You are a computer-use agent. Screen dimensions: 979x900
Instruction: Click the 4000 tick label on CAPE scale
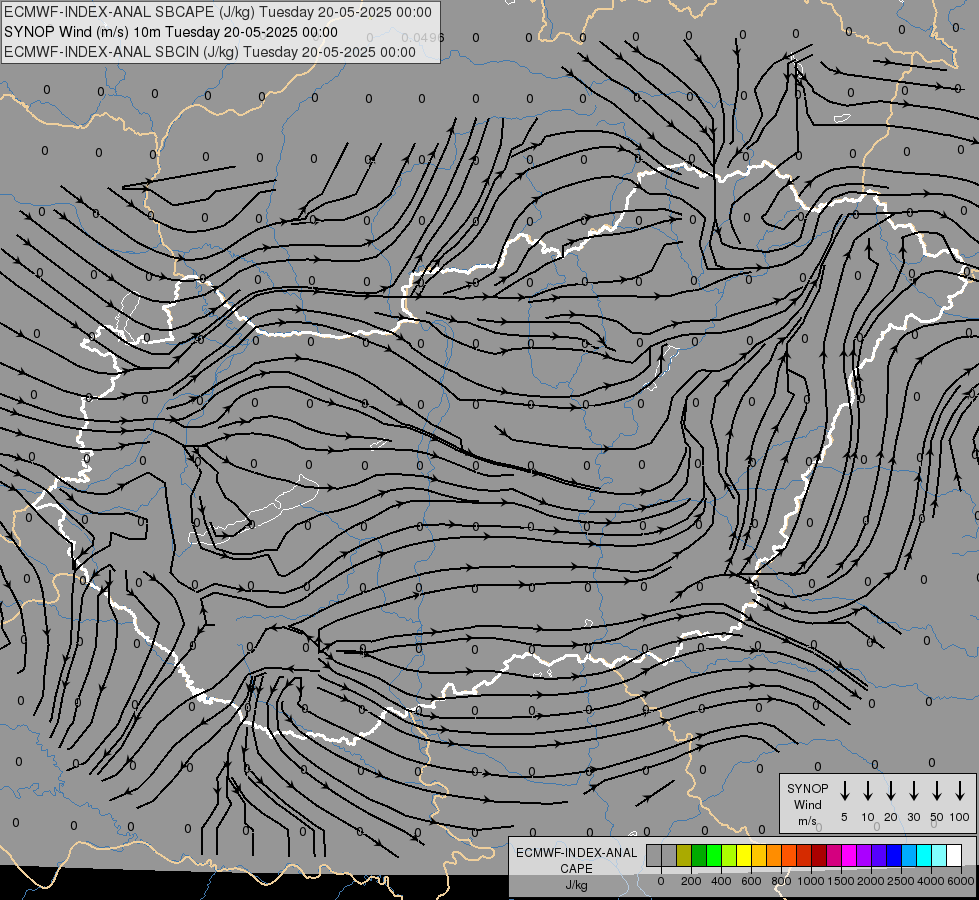click(x=931, y=881)
